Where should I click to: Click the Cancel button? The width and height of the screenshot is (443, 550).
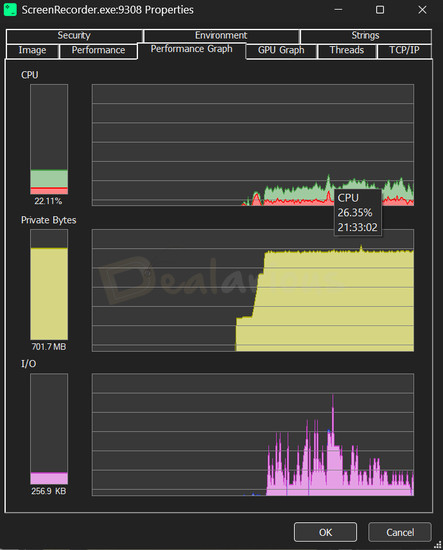[400, 532]
